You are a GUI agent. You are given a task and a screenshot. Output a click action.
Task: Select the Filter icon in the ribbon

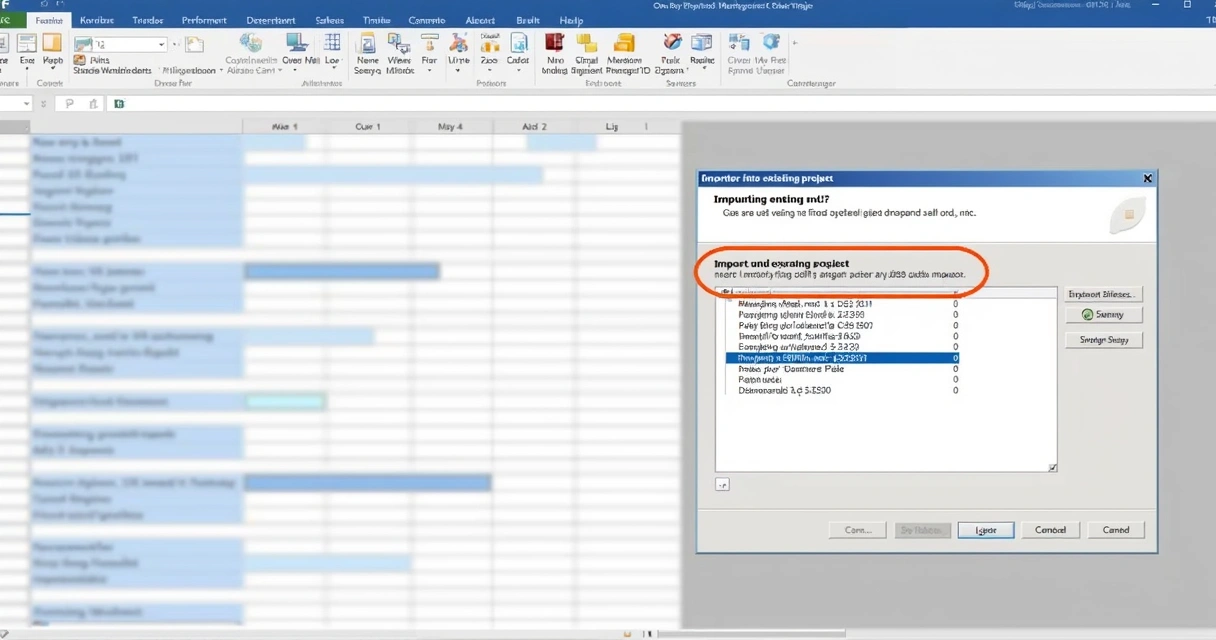click(x=428, y=46)
